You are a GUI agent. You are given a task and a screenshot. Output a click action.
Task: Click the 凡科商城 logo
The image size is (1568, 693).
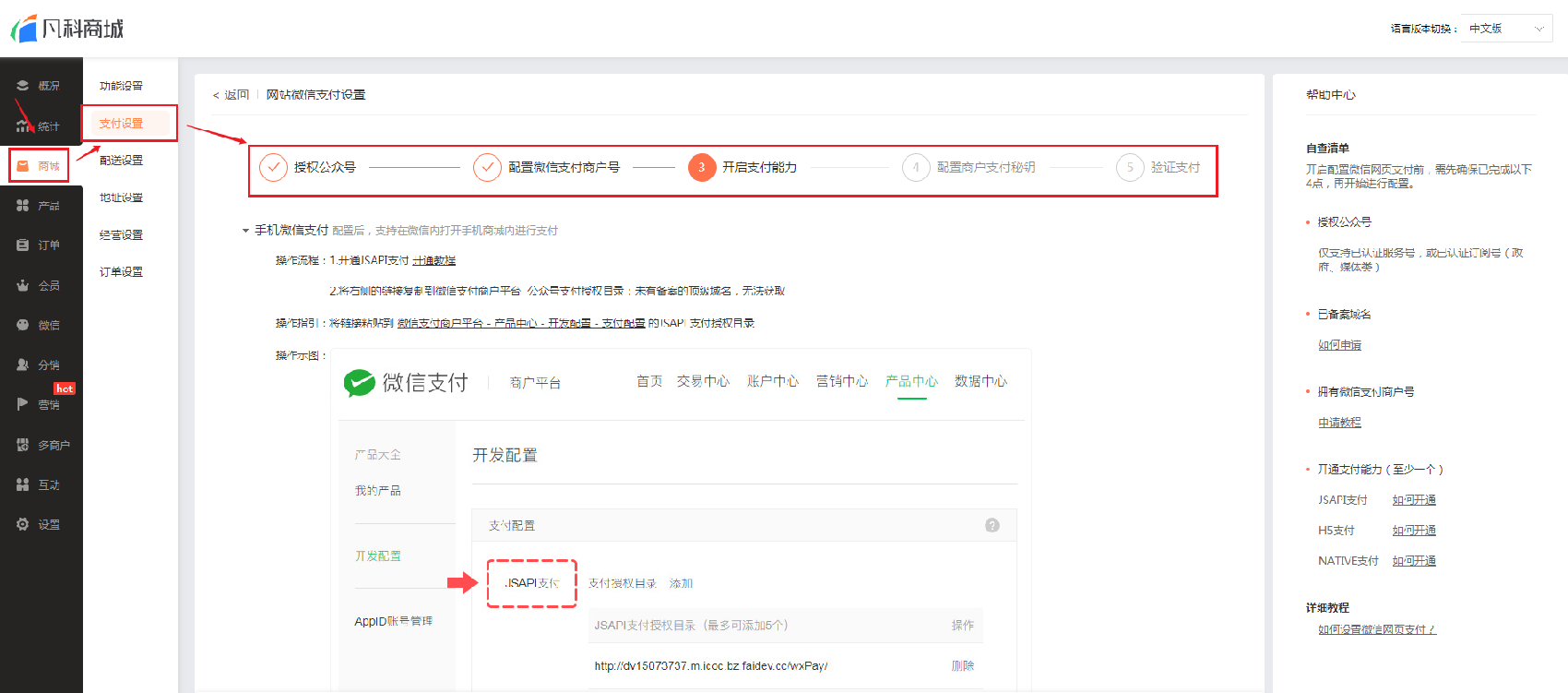pyautogui.click(x=66, y=29)
